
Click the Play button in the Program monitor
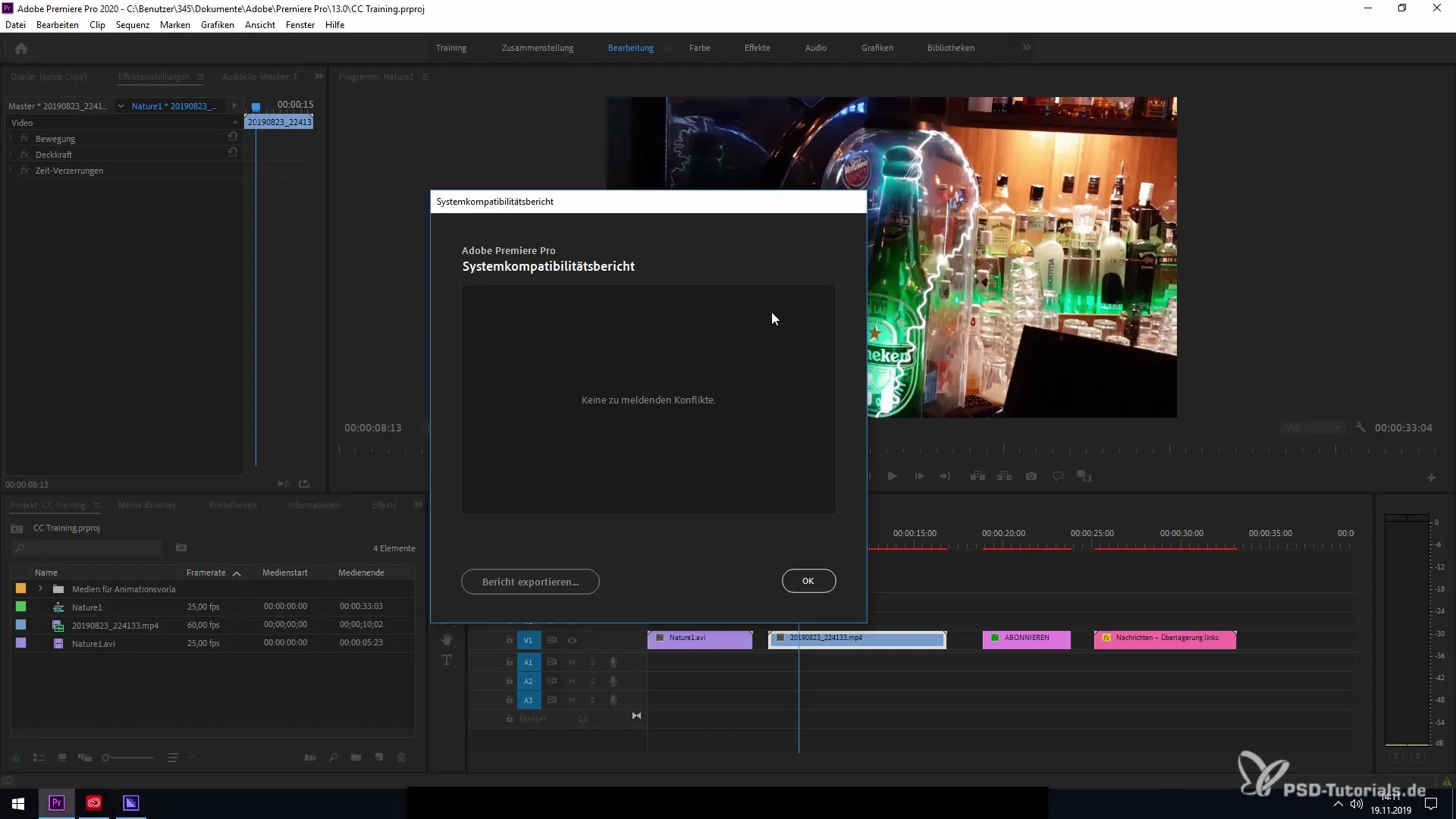coord(892,476)
